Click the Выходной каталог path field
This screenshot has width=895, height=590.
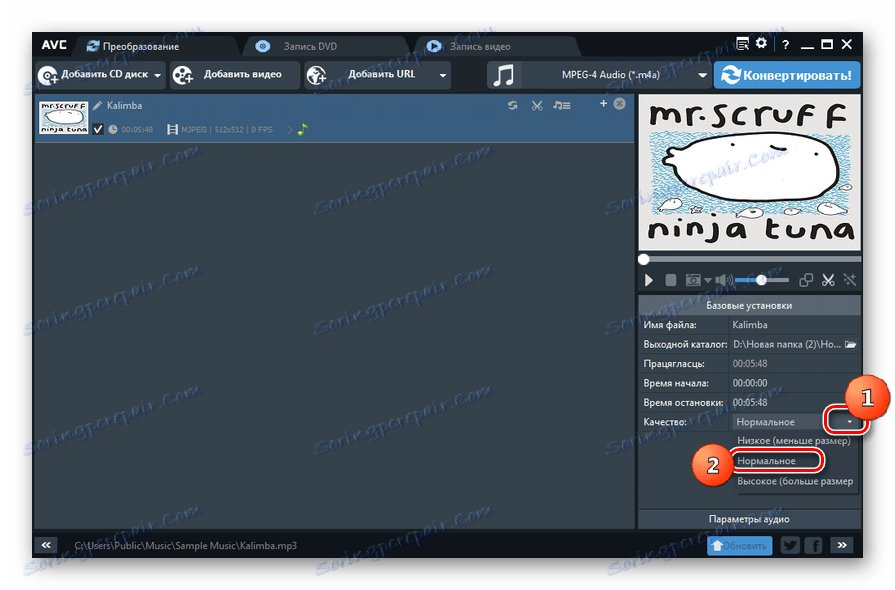point(787,344)
